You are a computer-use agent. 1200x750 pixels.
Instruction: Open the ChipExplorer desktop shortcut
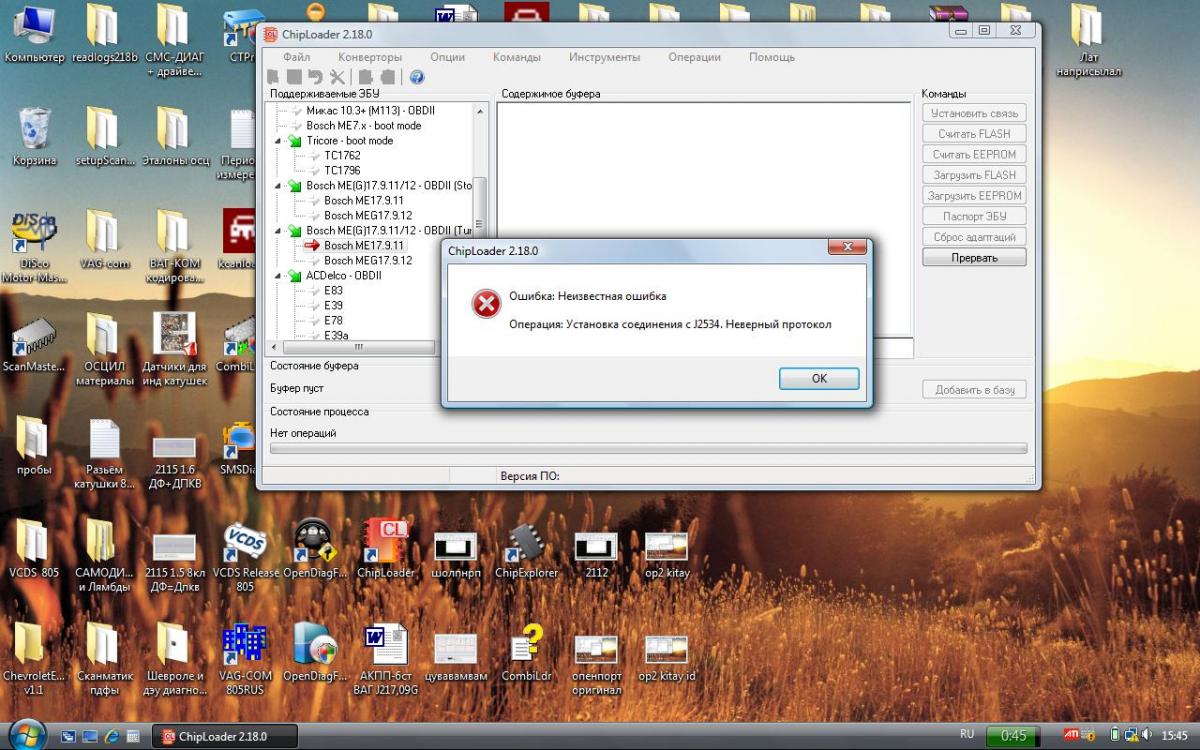[526, 550]
